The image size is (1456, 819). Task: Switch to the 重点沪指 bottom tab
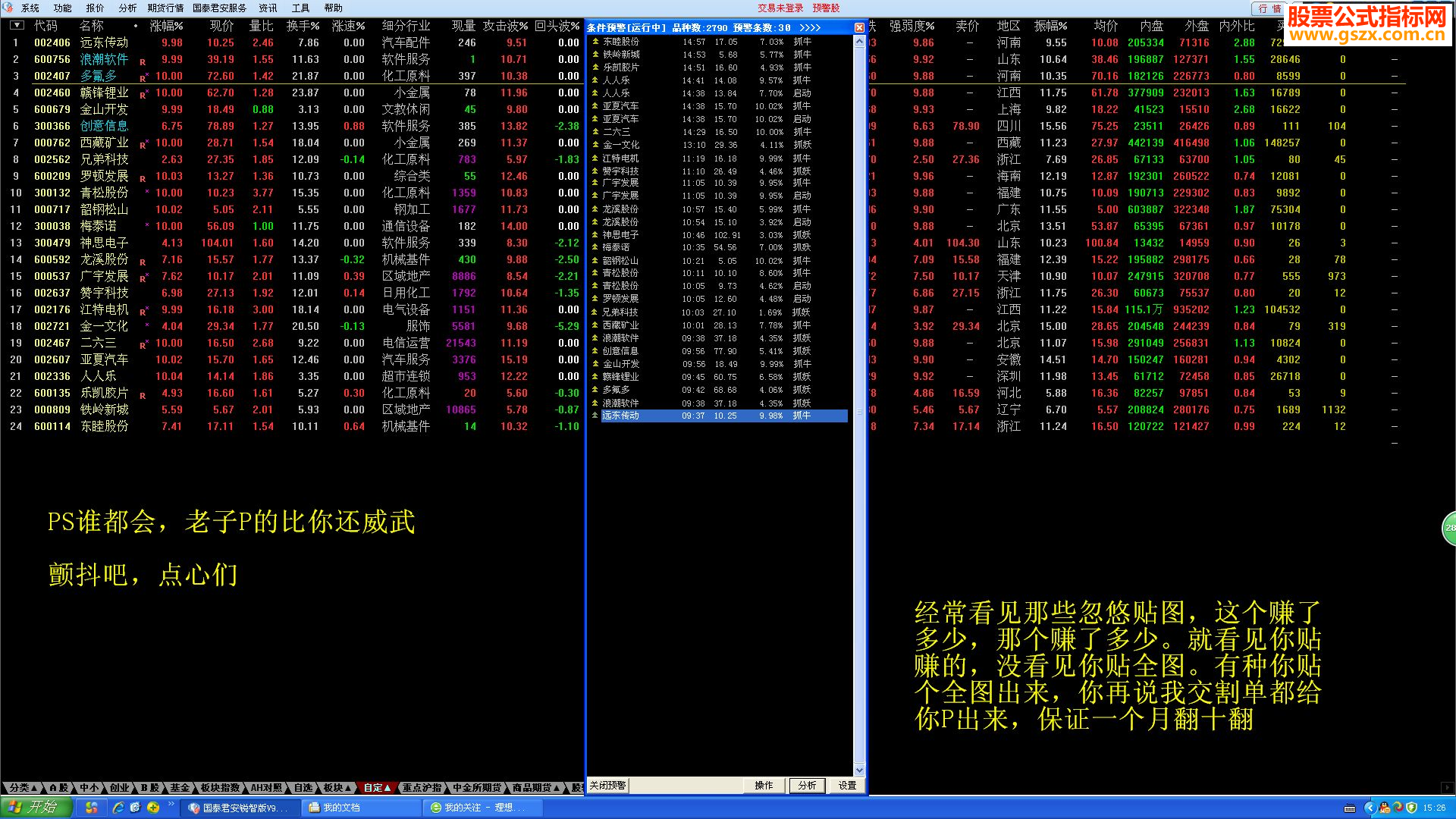click(x=422, y=788)
